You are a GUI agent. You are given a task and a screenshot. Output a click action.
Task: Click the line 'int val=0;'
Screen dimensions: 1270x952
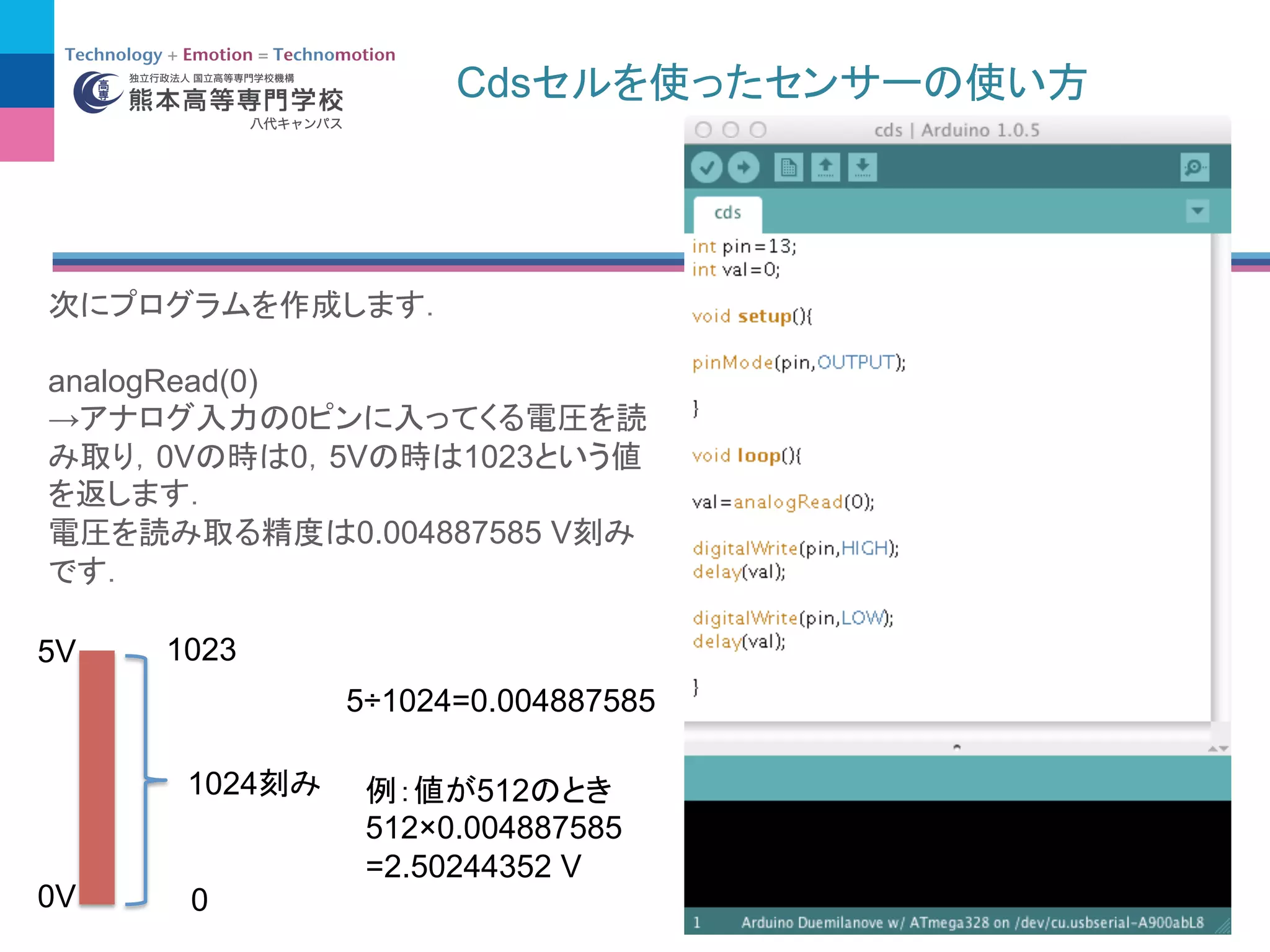[736, 270]
